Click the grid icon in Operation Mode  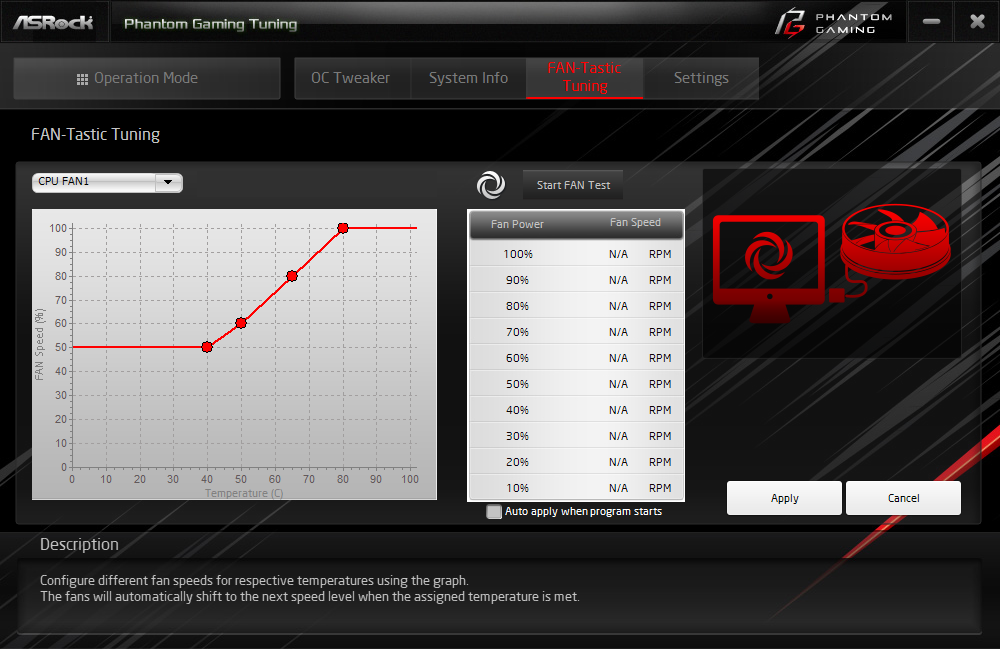click(x=82, y=79)
